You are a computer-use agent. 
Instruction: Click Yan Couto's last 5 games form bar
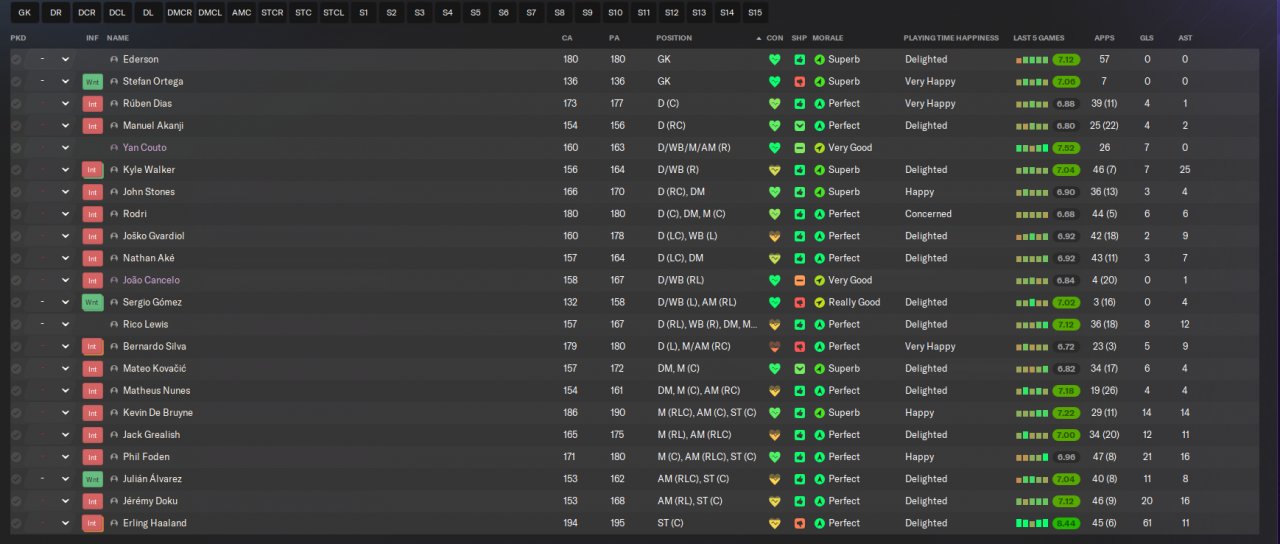pyautogui.click(x=1031, y=148)
